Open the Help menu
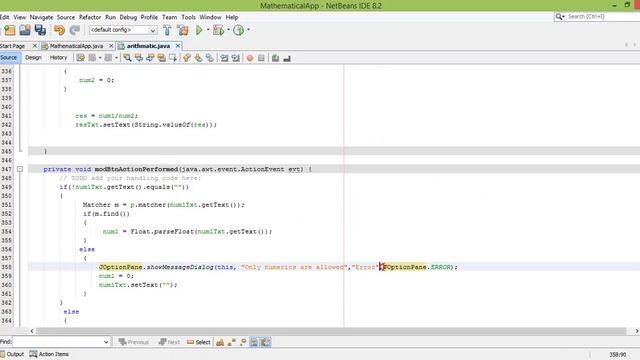Image resolution: width=640 pixels, height=360 pixels. [x=232, y=17]
